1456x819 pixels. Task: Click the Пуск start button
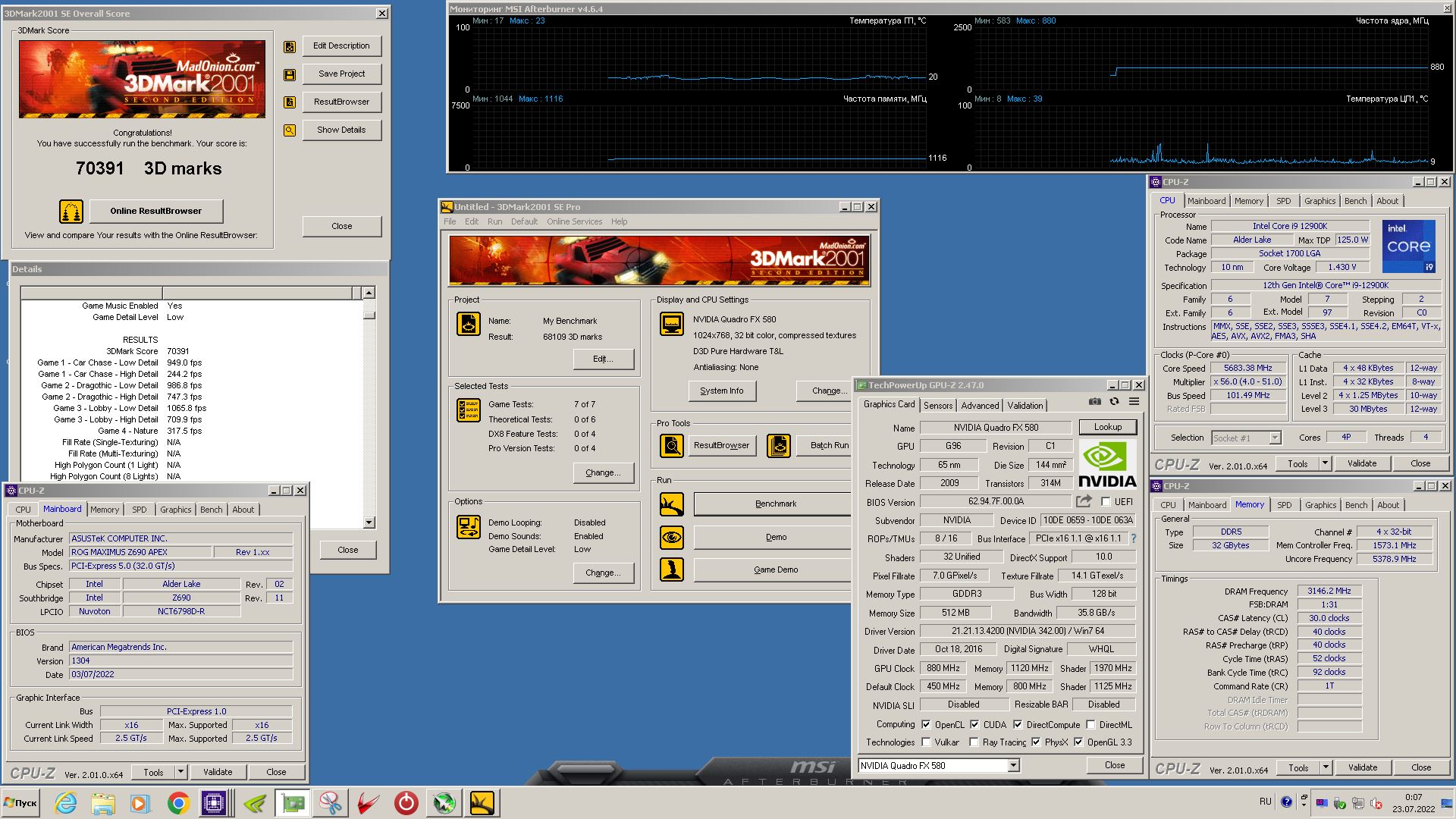click(x=20, y=803)
